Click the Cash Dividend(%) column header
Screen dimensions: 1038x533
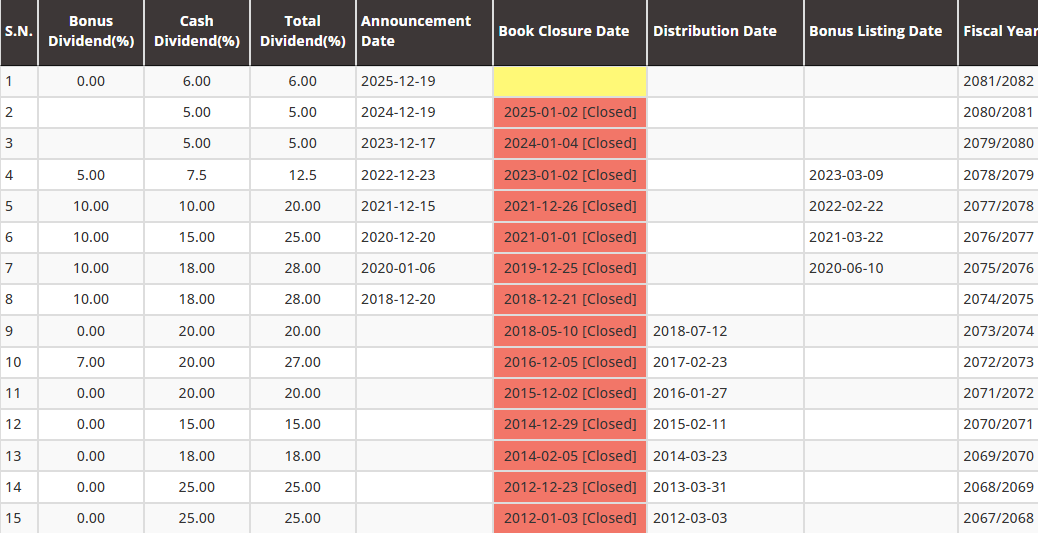tap(197, 31)
